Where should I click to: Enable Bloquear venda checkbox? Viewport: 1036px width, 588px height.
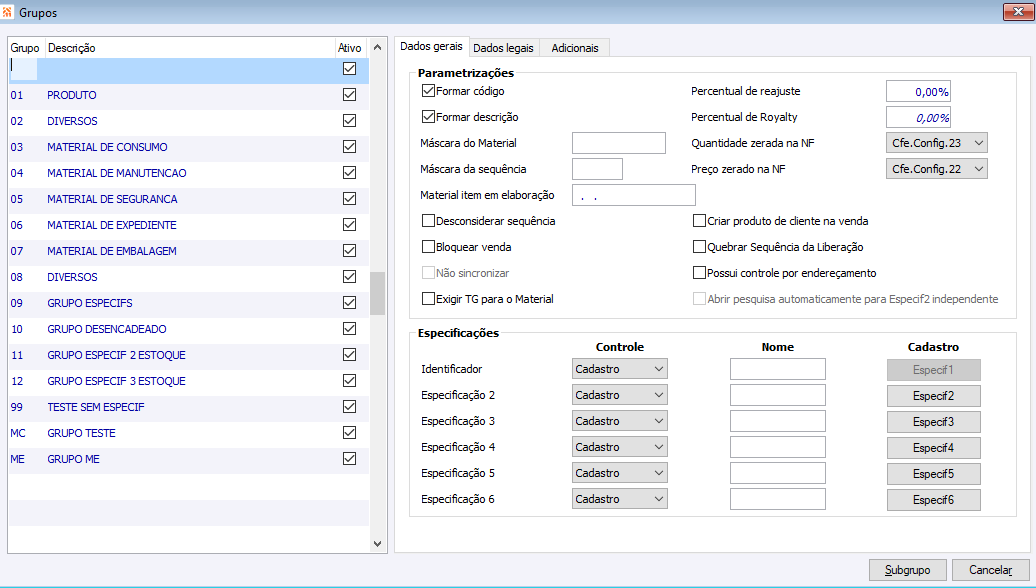click(428, 247)
